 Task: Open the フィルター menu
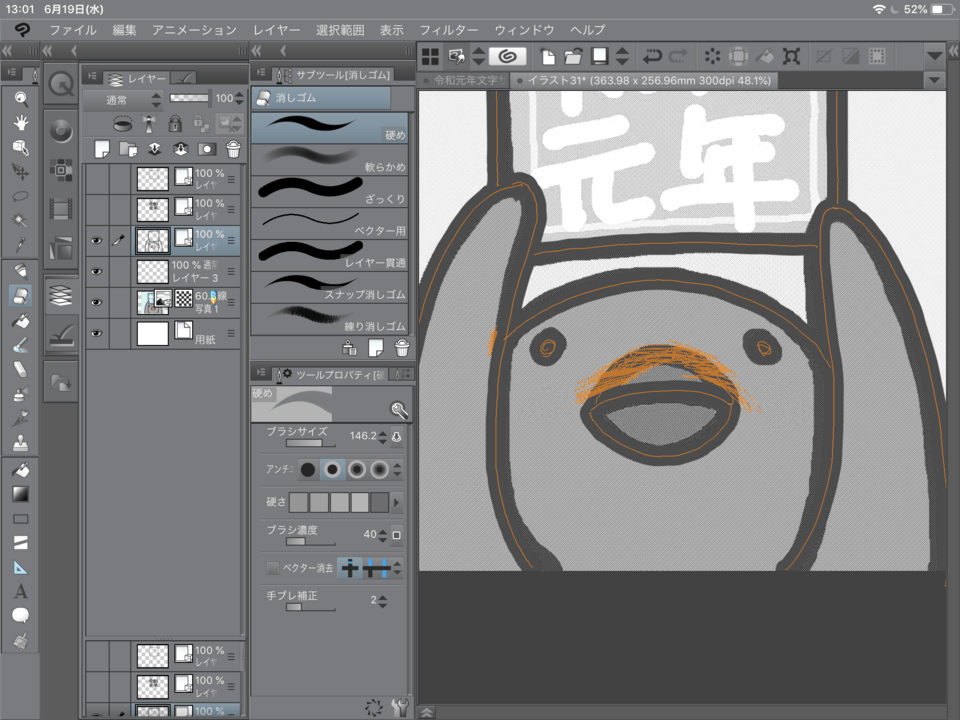click(448, 30)
